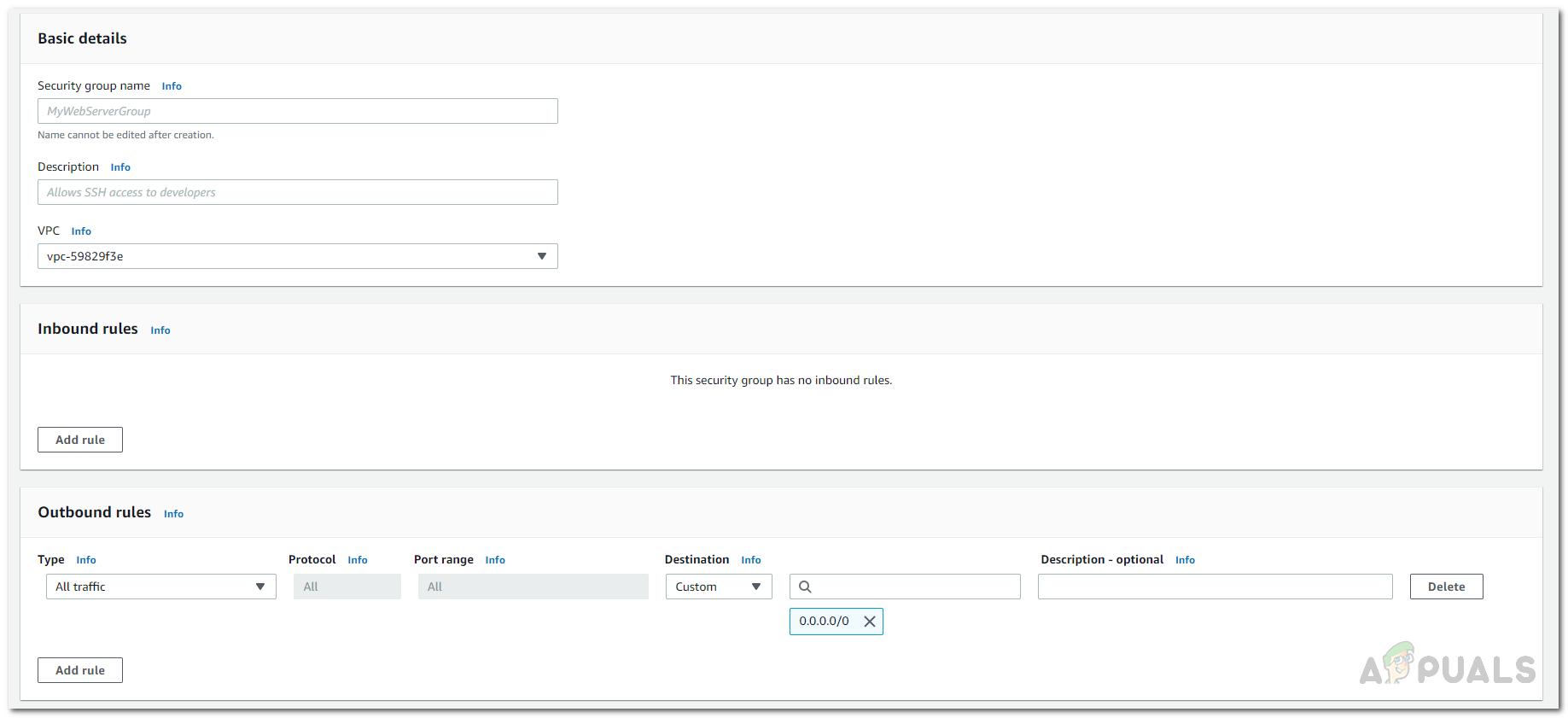The width and height of the screenshot is (1568, 718).
Task: Open the Custom destination dropdown
Action: click(x=718, y=587)
